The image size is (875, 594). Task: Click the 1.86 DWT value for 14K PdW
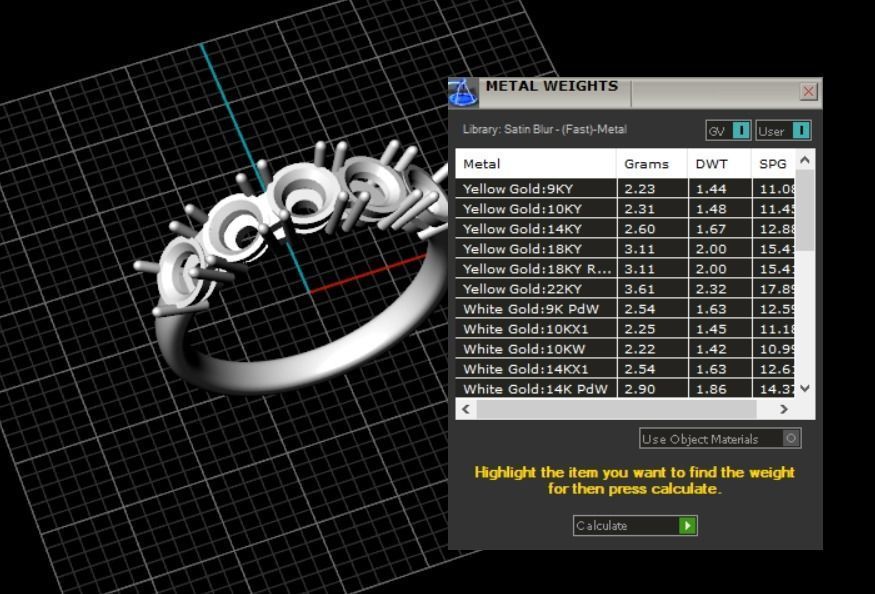[711, 389]
